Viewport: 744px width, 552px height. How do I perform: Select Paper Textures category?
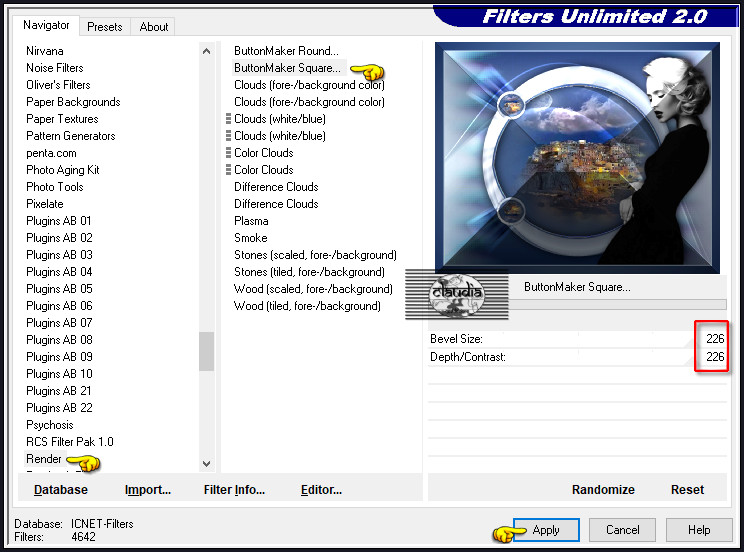point(62,119)
